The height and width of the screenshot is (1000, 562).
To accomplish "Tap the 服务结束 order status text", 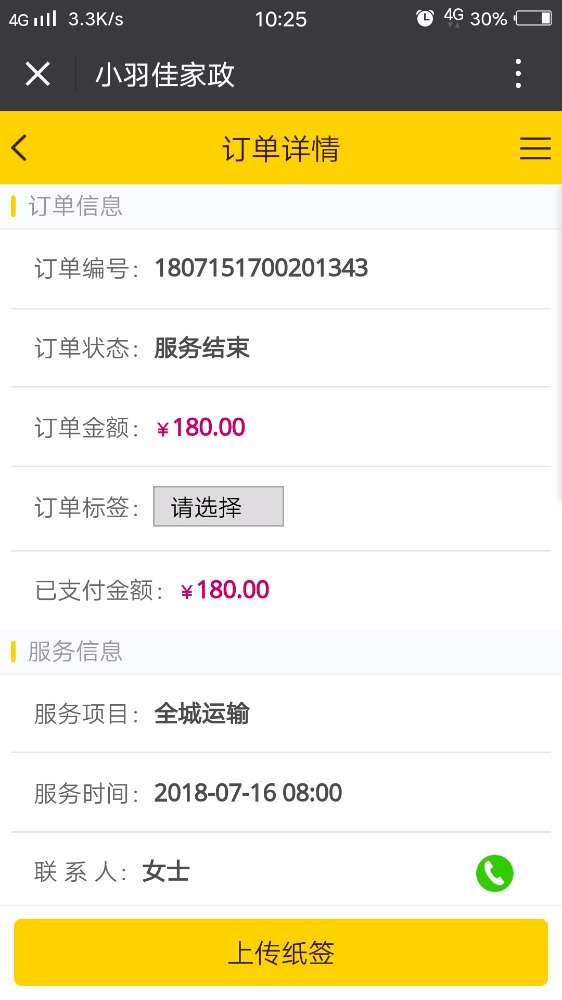I will tap(202, 348).
